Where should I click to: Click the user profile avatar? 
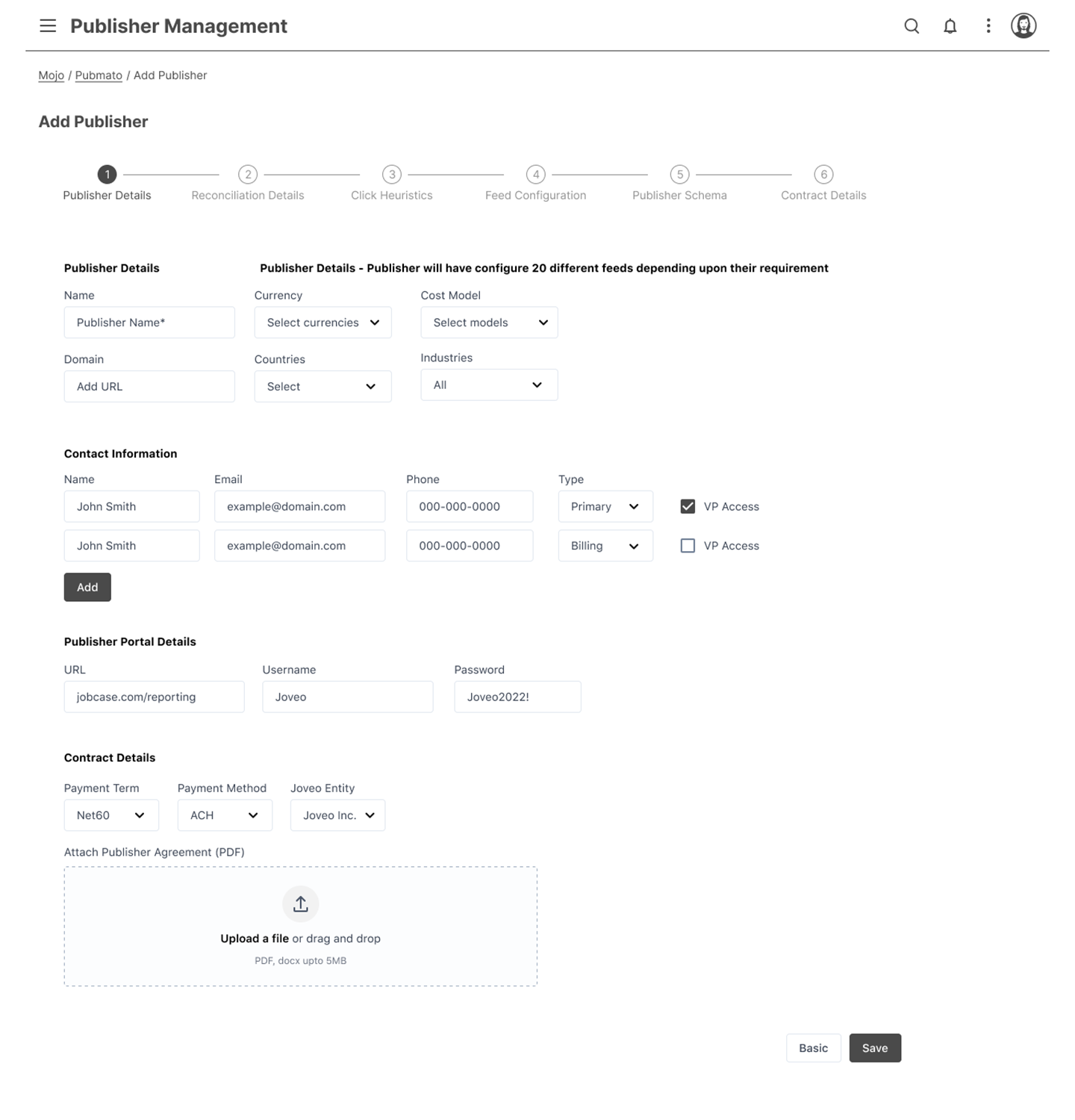1023,26
